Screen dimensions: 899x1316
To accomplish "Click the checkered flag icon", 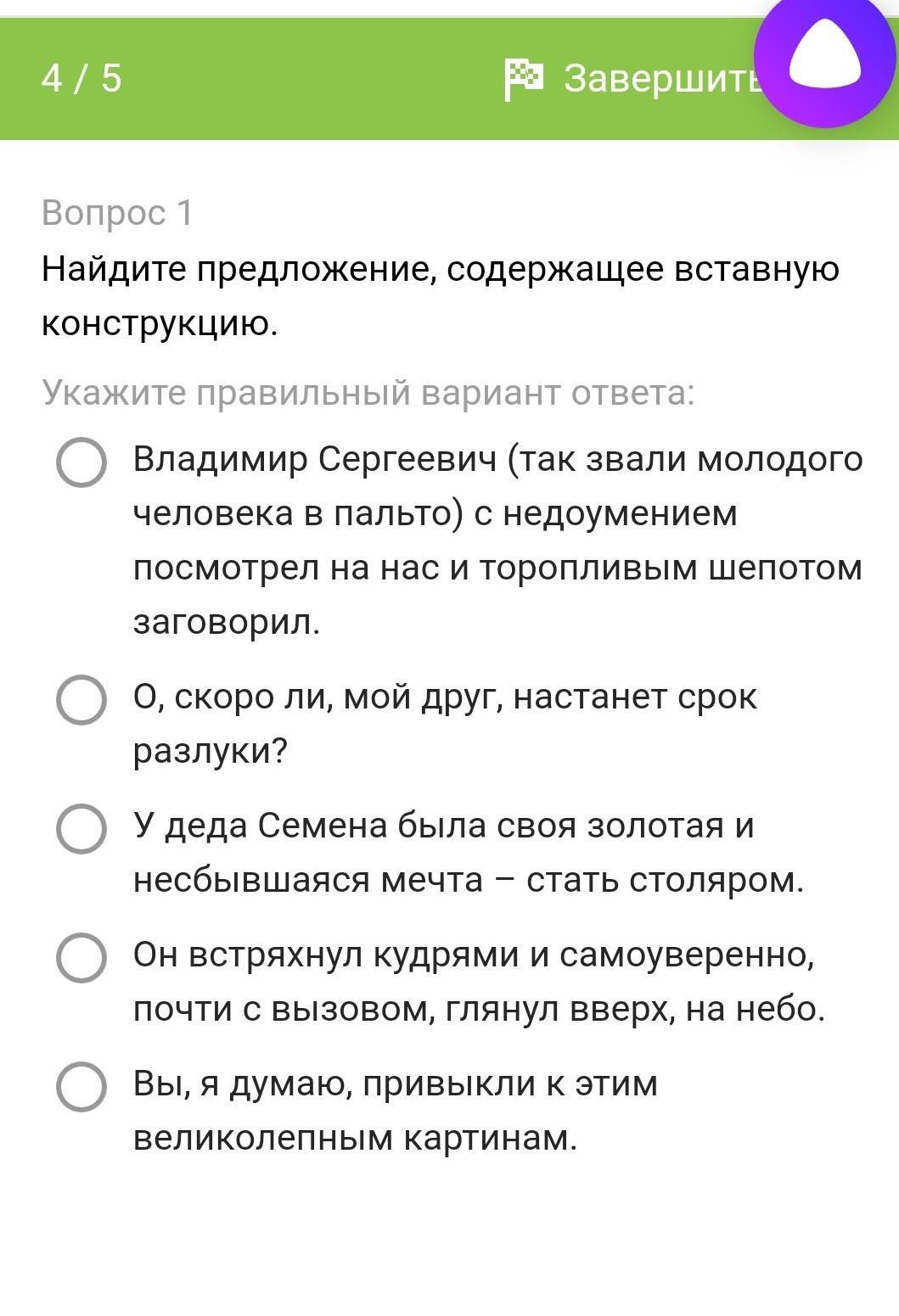I will 524,79.
